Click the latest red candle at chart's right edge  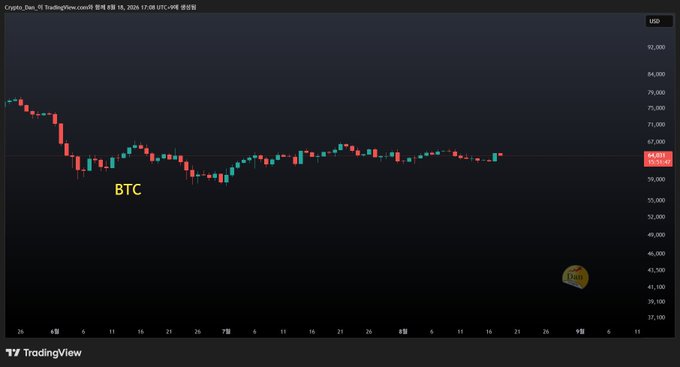pyautogui.click(x=500, y=154)
